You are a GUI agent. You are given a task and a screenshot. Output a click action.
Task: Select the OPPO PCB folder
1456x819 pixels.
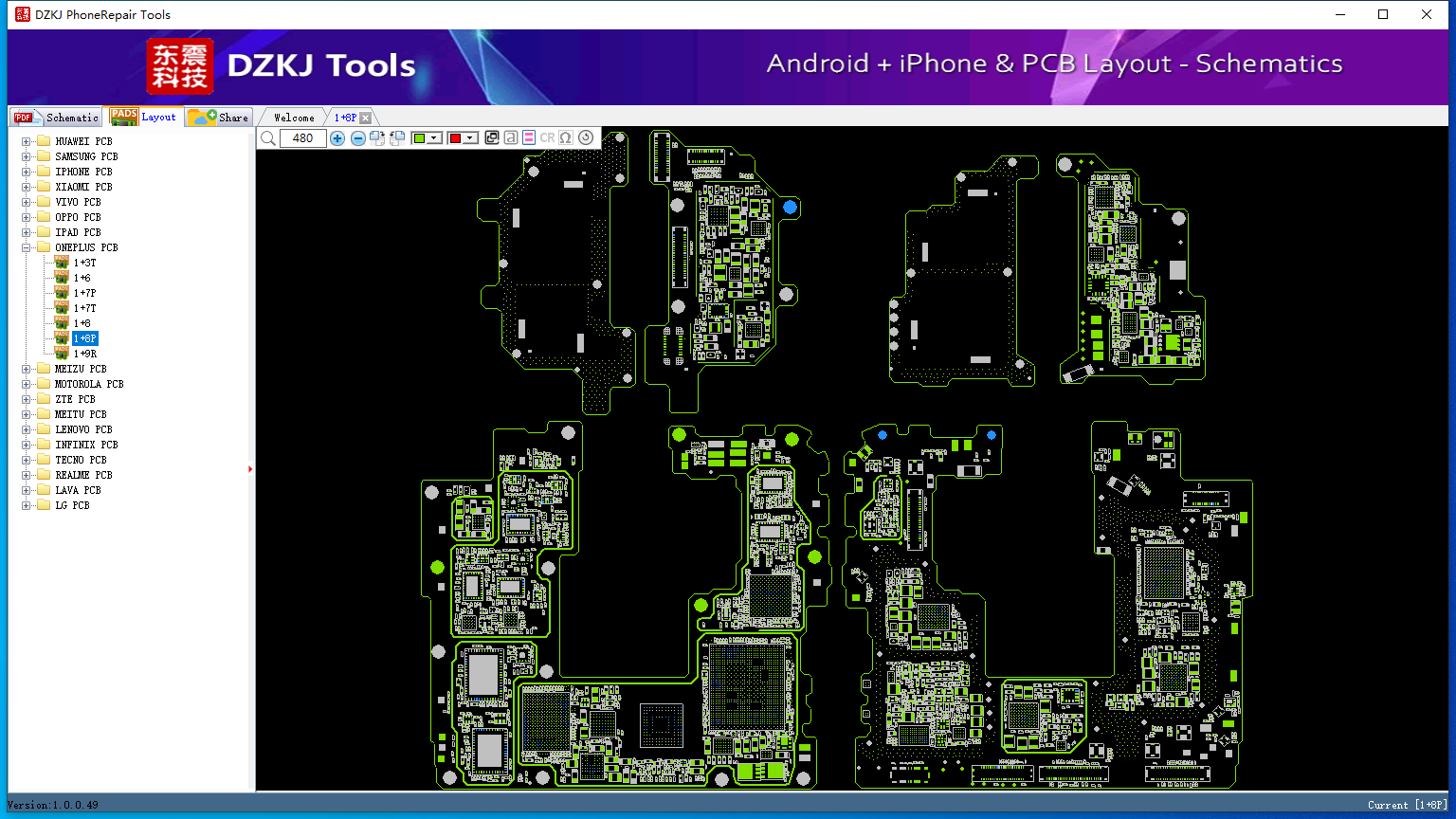pos(78,217)
